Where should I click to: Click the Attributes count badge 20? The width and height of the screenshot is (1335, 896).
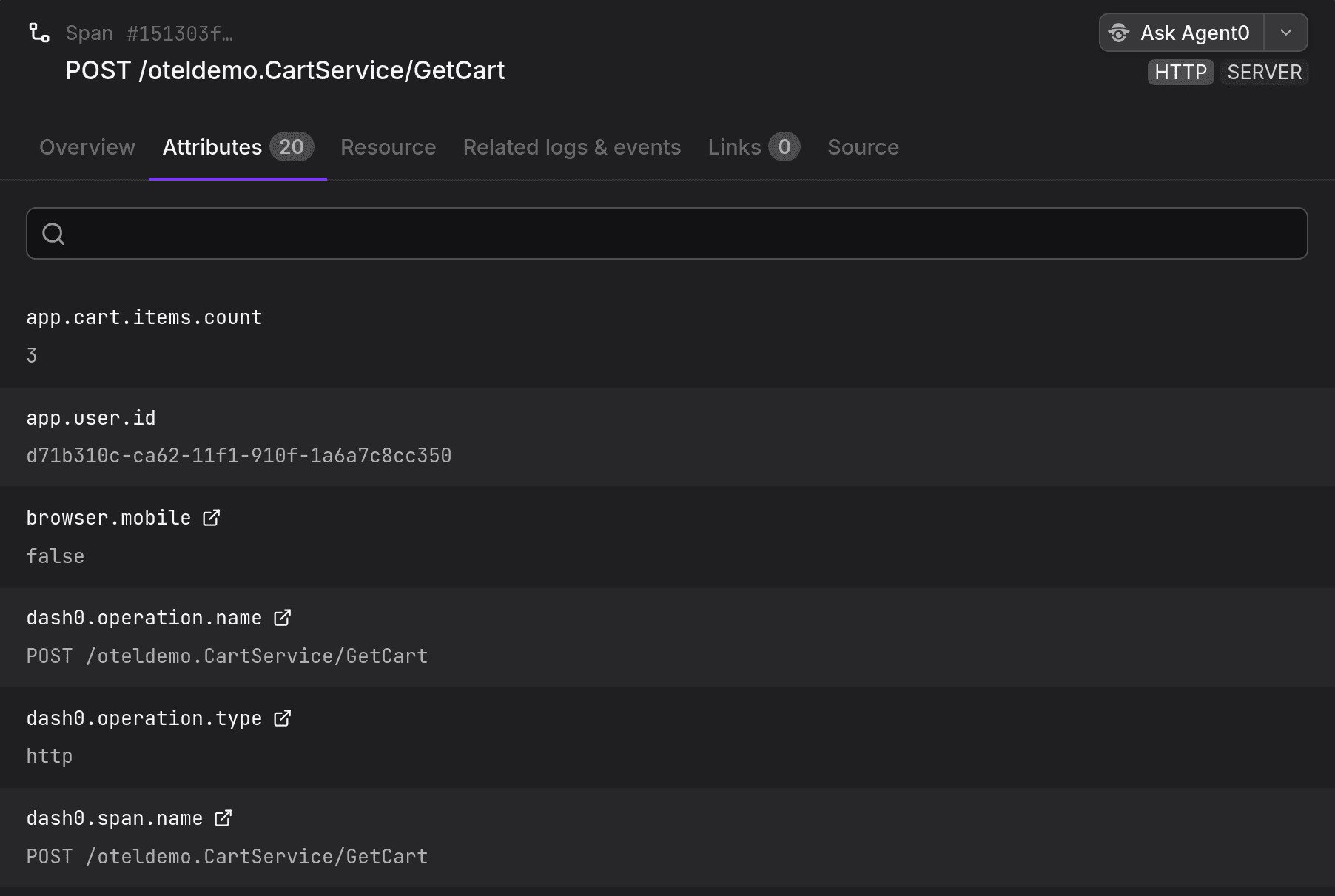(x=292, y=147)
